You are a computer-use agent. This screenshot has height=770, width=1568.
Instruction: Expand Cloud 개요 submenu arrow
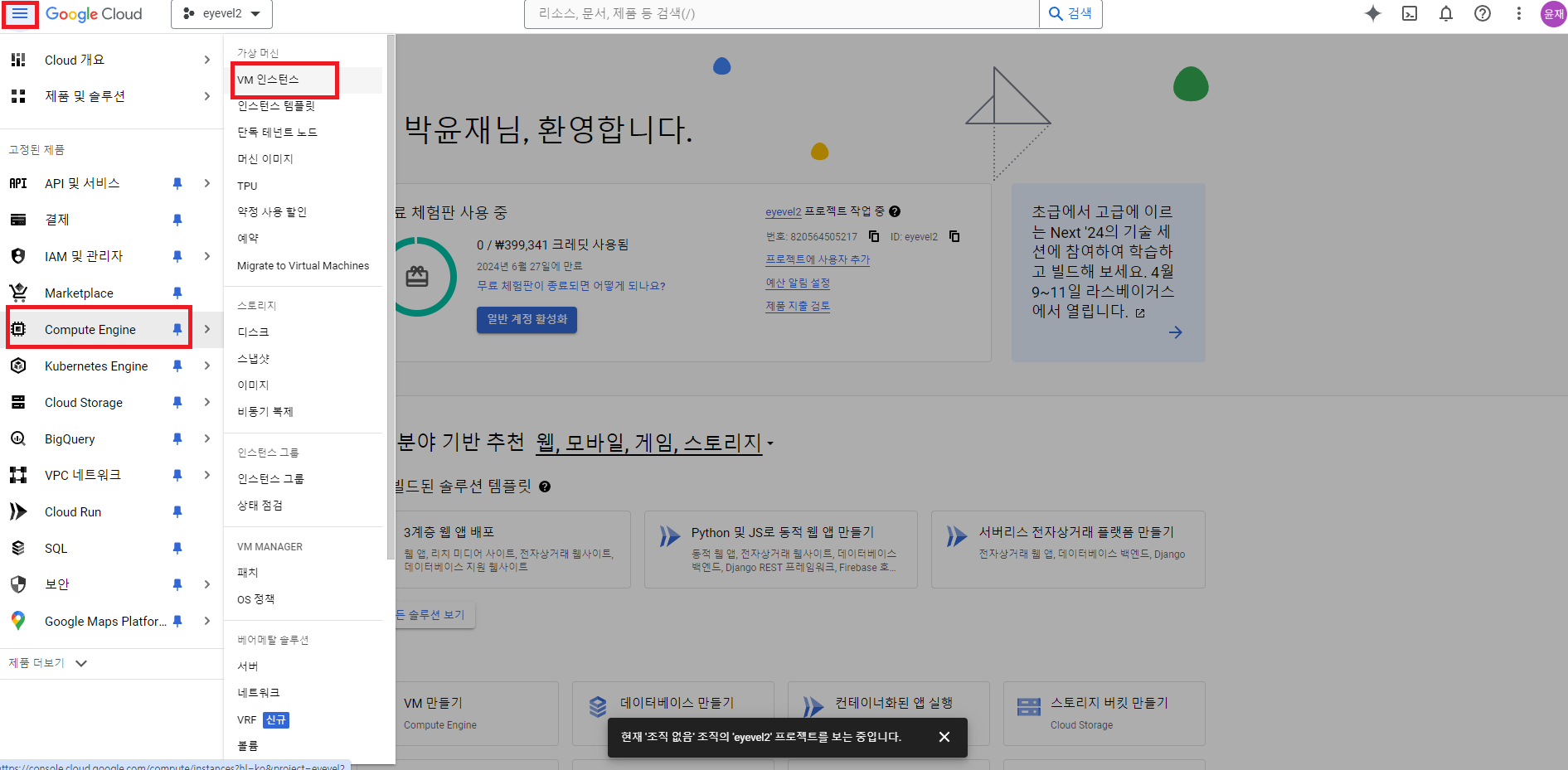click(207, 60)
